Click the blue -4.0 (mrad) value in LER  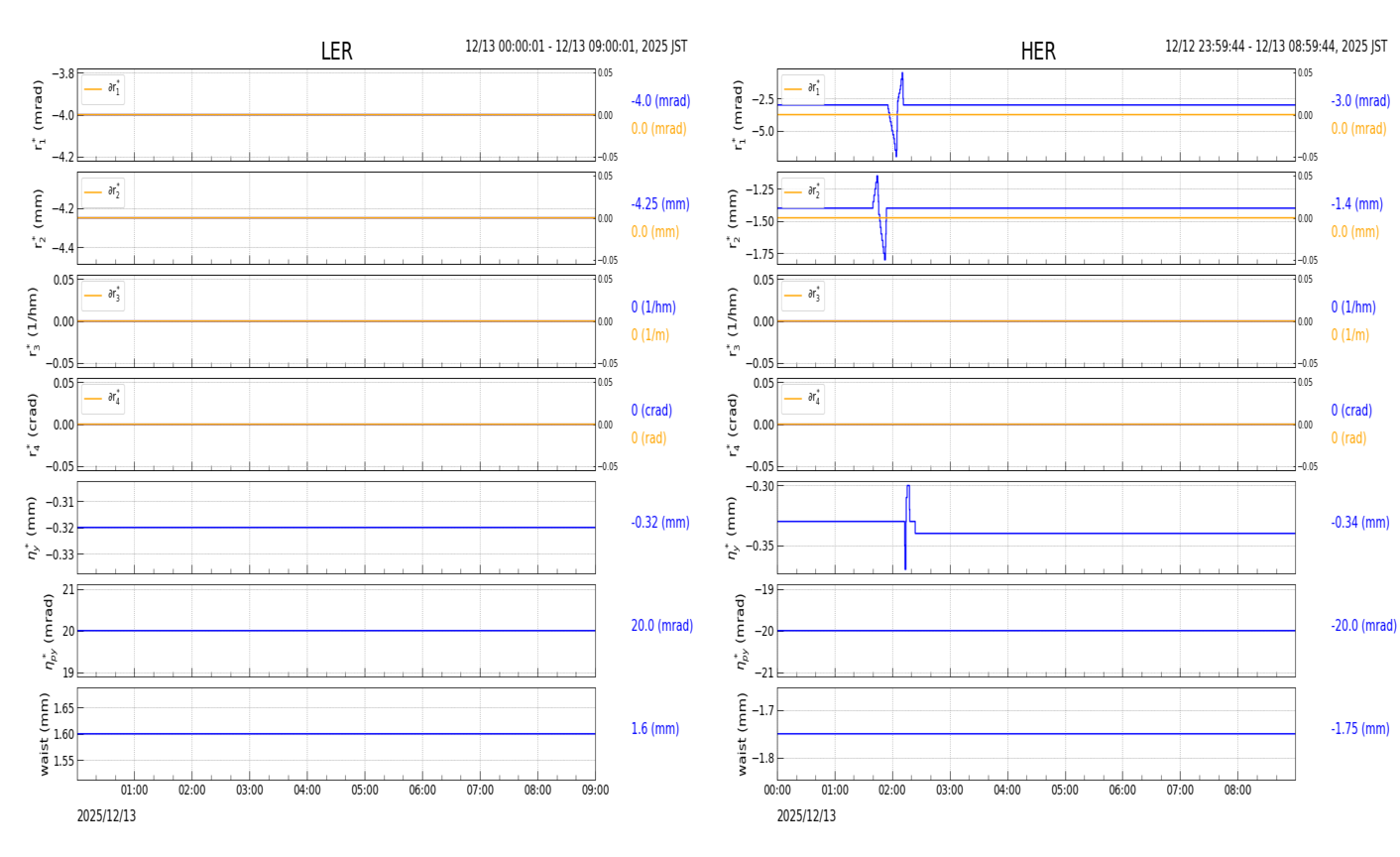[x=660, y=101]
